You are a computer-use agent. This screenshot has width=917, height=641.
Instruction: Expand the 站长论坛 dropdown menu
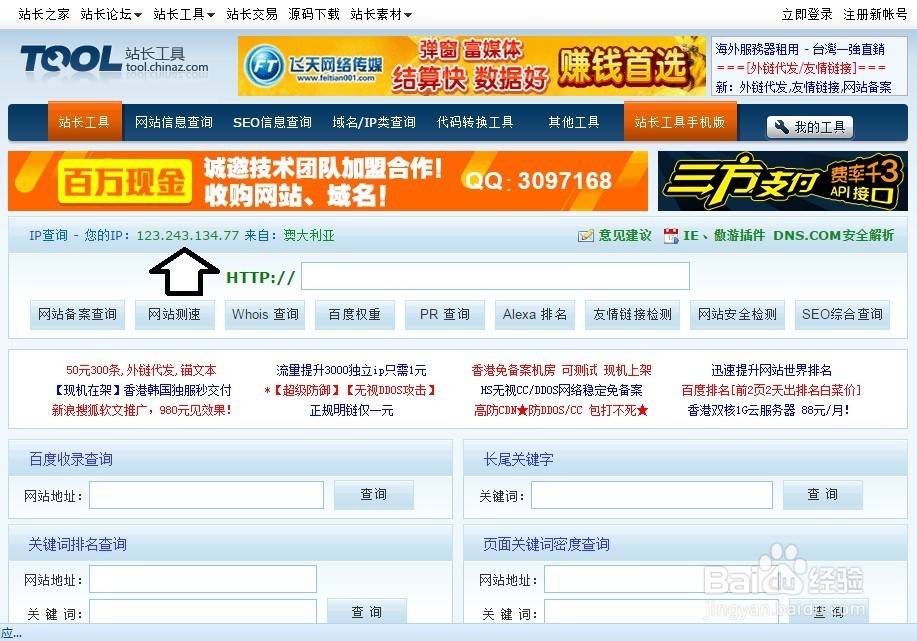coord(109,13)
